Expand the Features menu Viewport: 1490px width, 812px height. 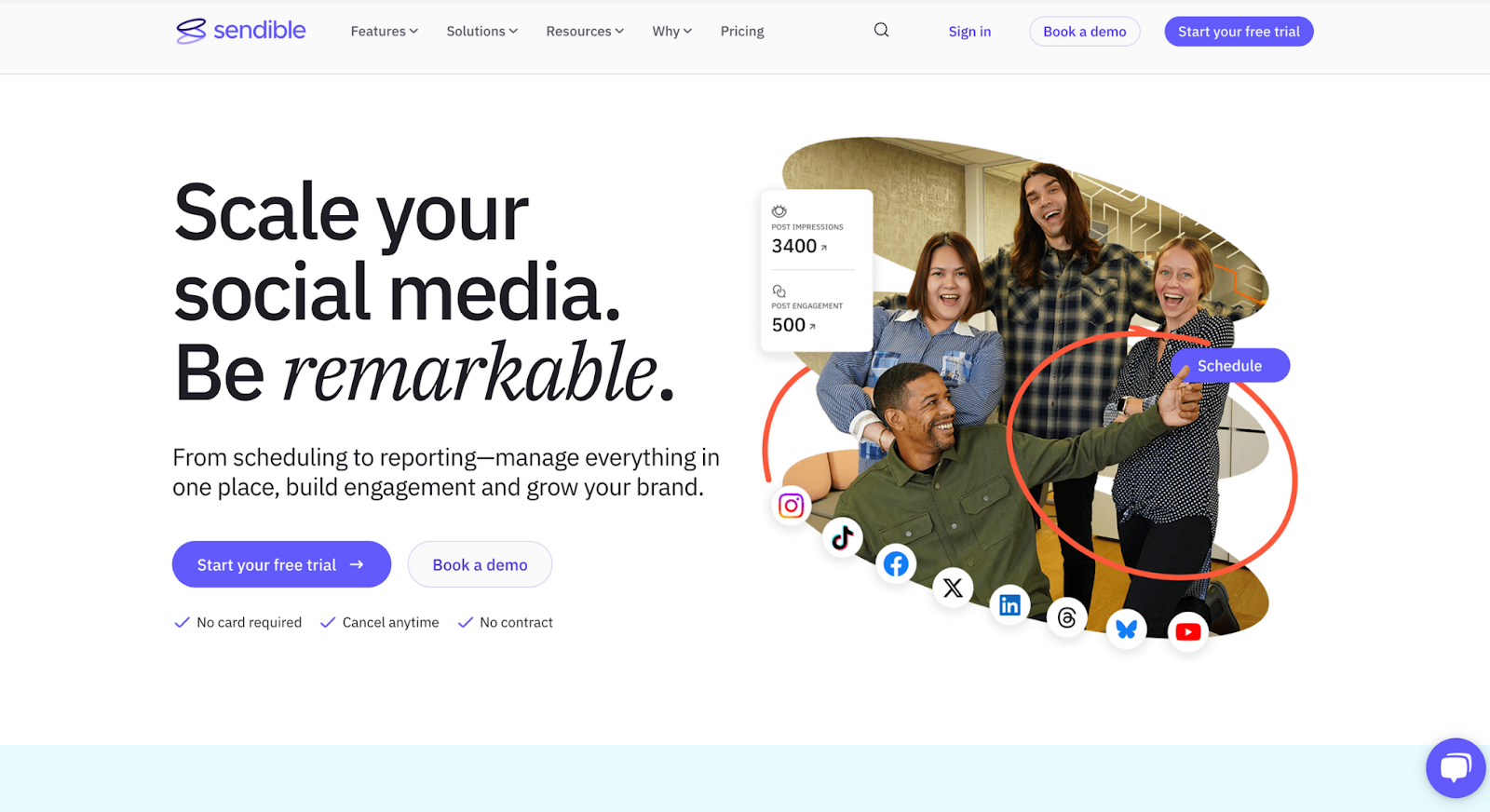[385, 31]
